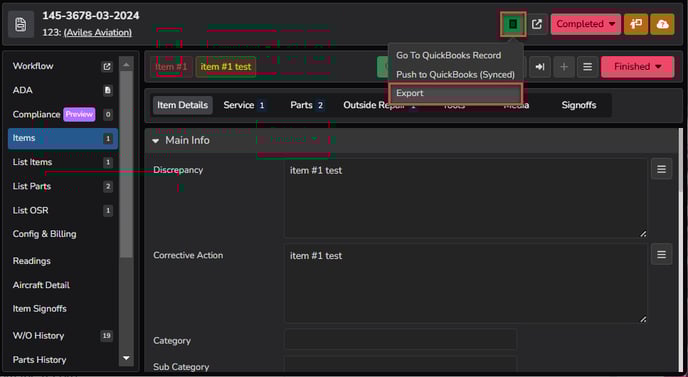Open Workflow in the sidebar

[x=63, y=66]
